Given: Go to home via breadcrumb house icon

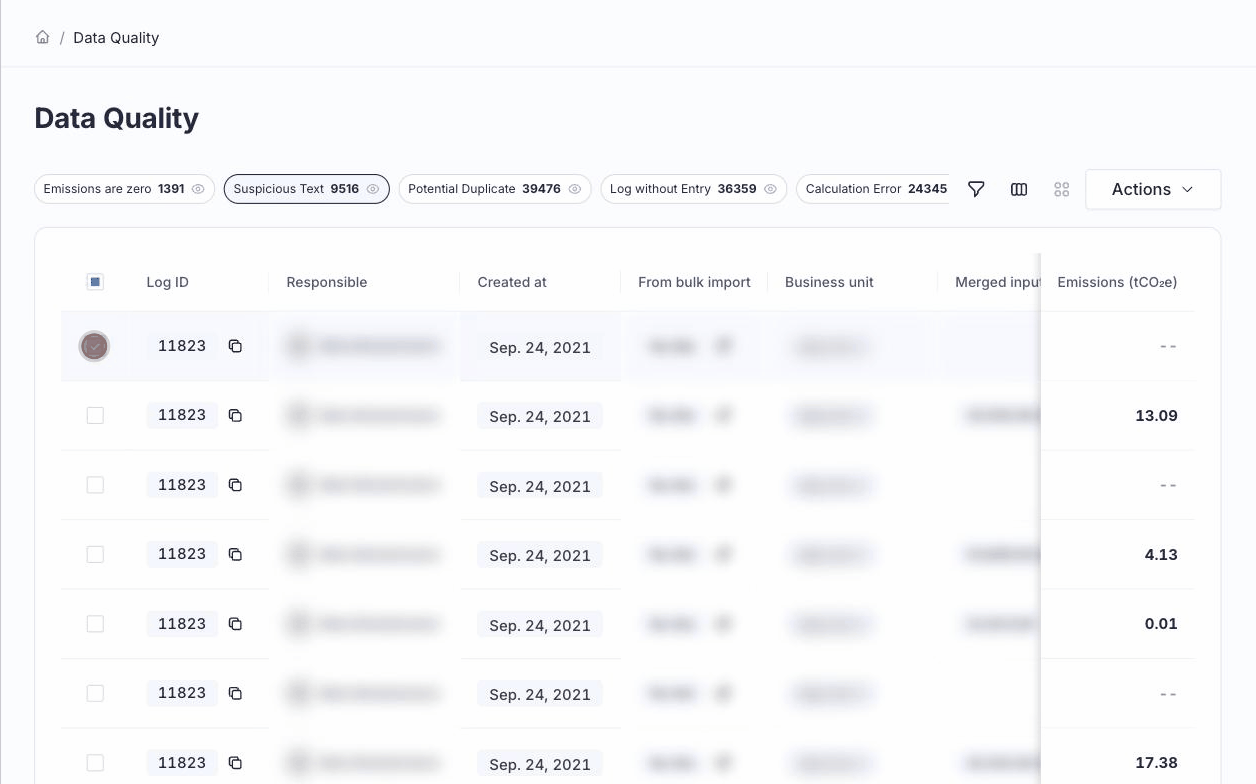Looking at the screenshot, I should click(42, 37).
